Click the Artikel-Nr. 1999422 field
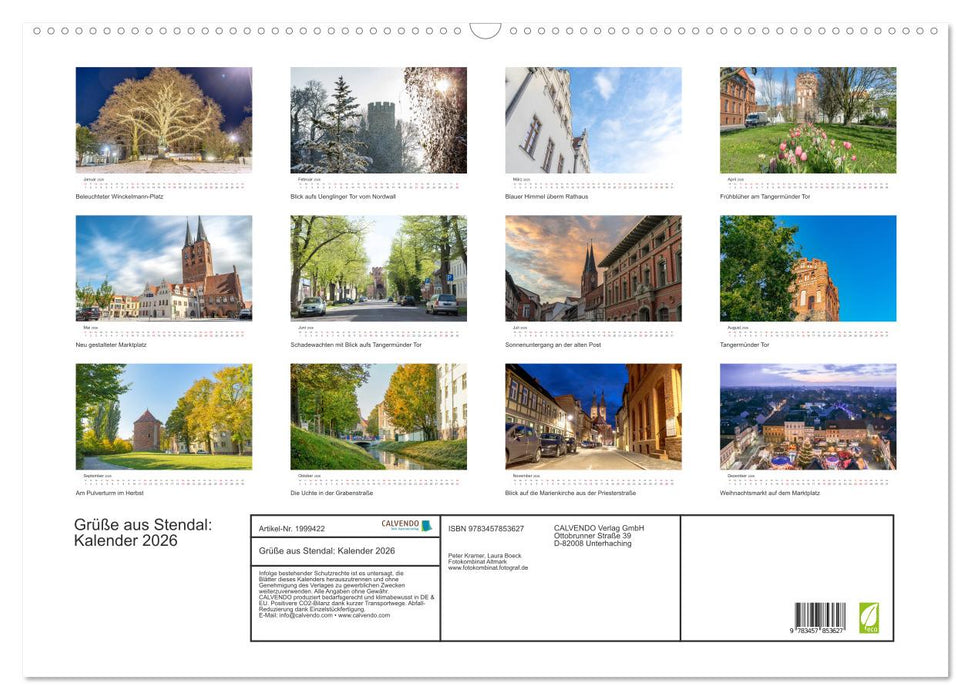The image size is (971, 700). pyautogui.click(x=292, y=528)
